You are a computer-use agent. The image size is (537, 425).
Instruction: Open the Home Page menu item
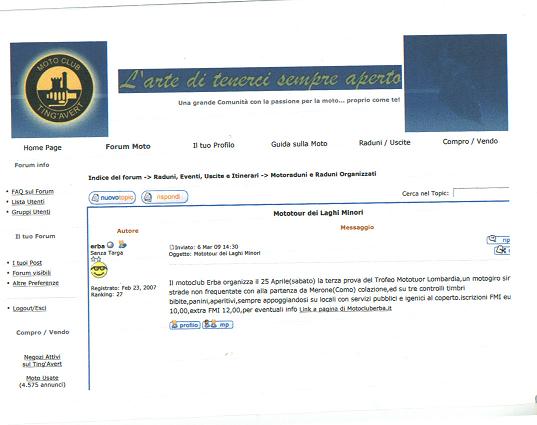tap(42, 148)
